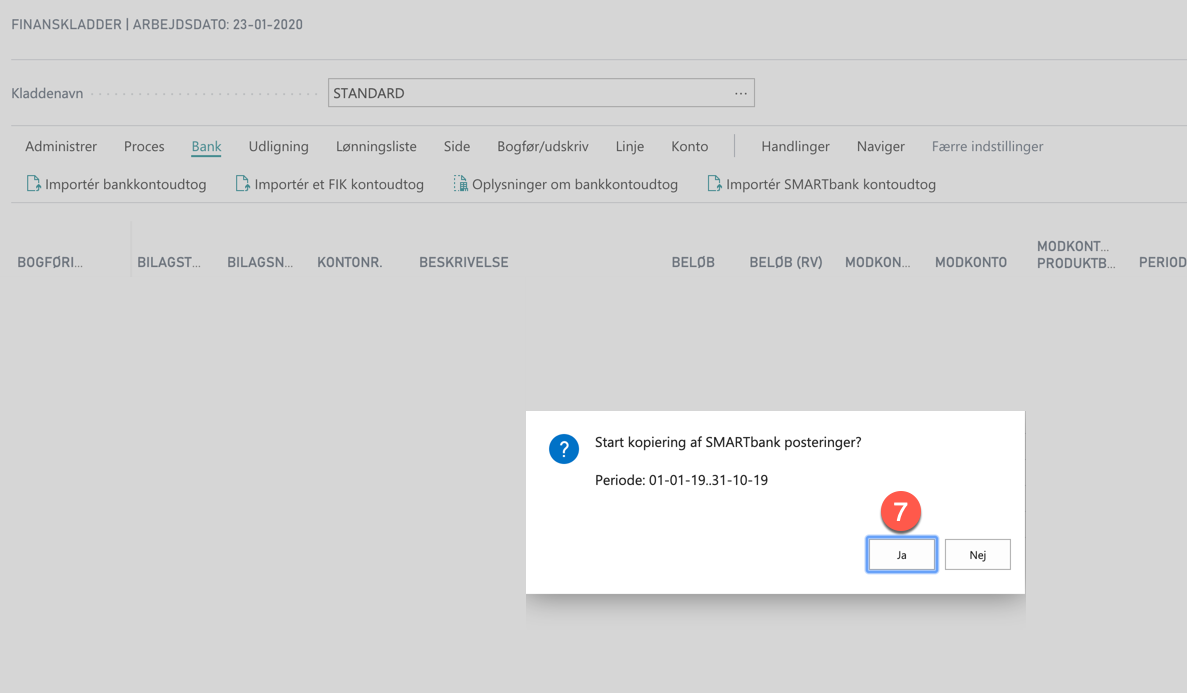
Task: Click the BESKRIVELSE column header
Action: (464, 262)
